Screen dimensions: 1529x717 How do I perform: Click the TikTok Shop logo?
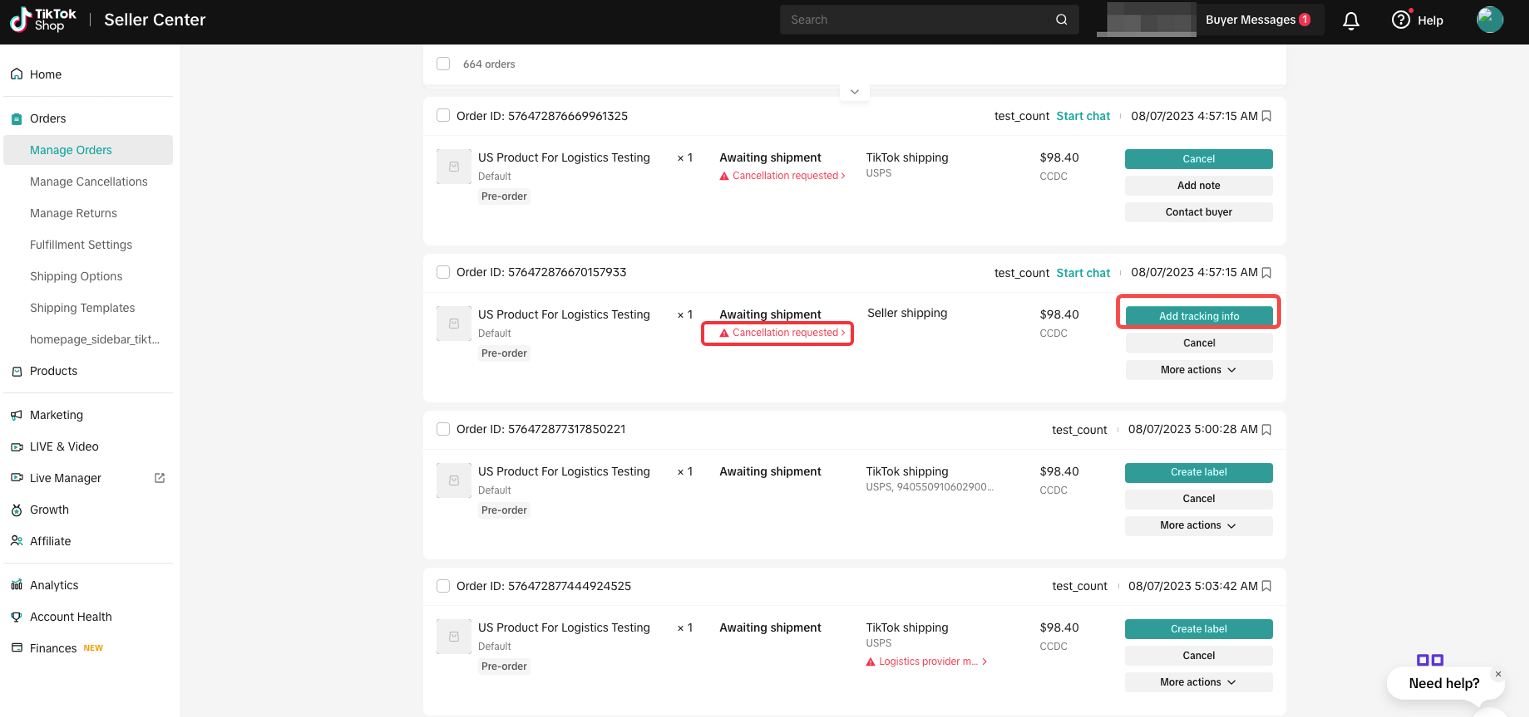point(38,20)
